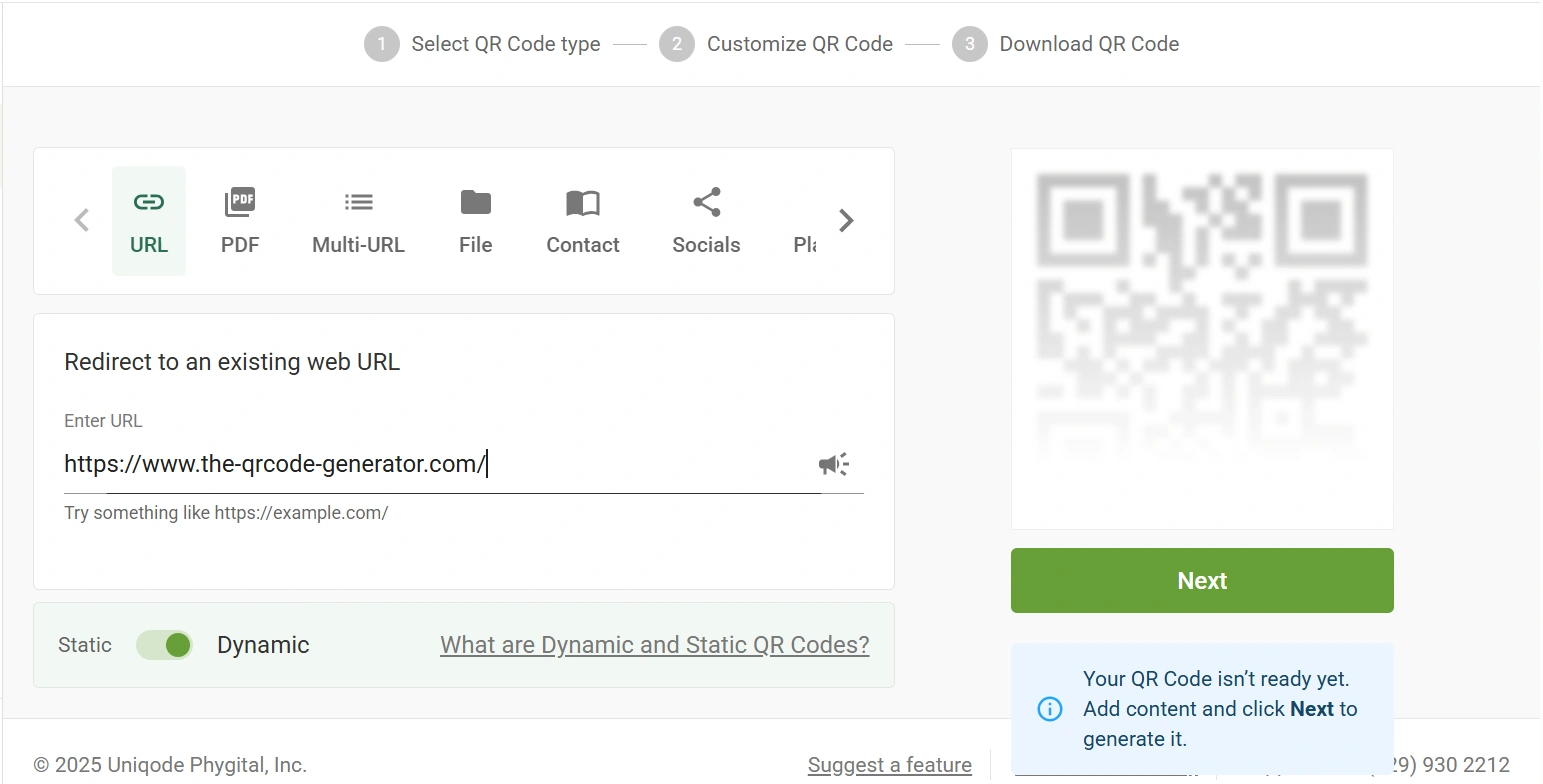The image size is (1543, 784).
Task: Toggle the Static/Dynamic switch
Action: pyautogui.click(x=165, y=645)
